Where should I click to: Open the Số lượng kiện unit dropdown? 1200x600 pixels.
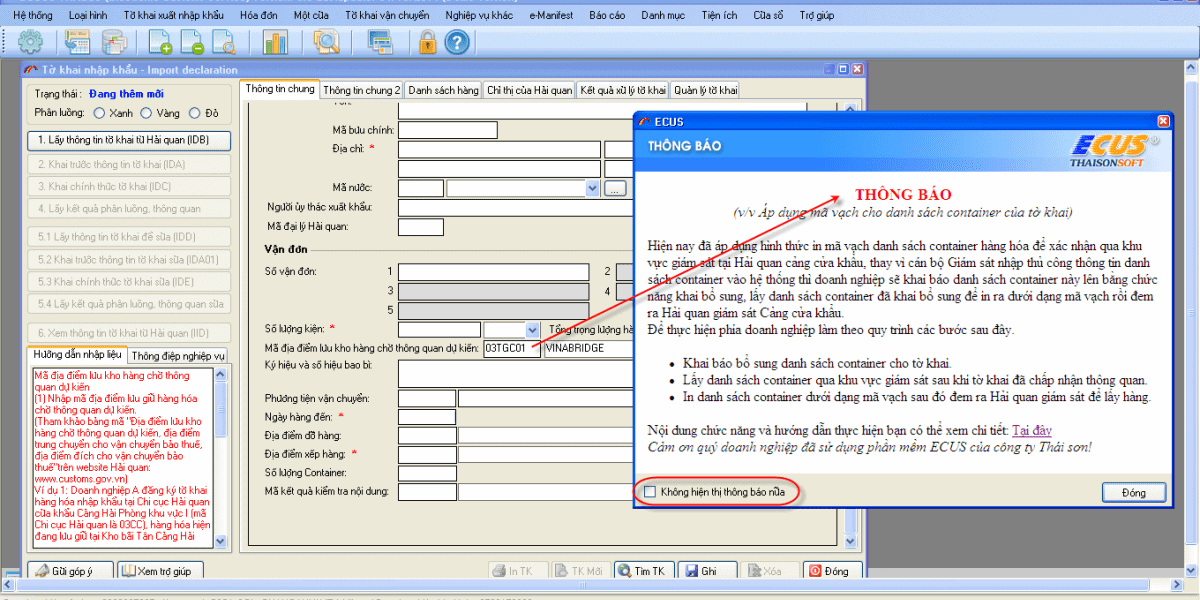532,329
